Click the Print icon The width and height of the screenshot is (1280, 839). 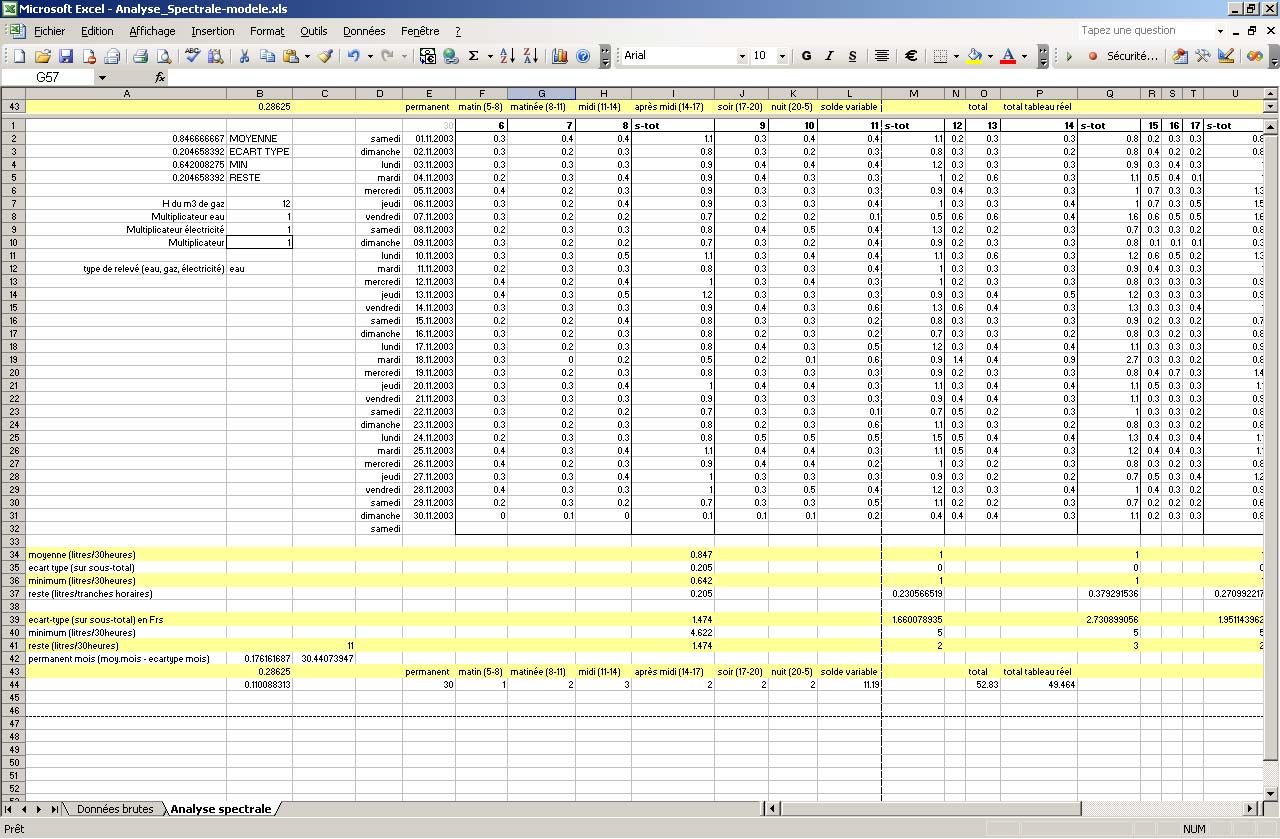click(112, 57)
